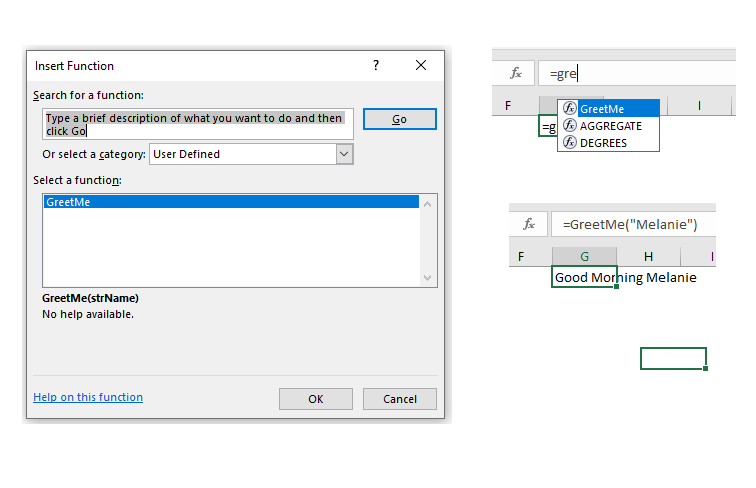Click the formula bar containing =GreetMe("Melanie")
The image size is (756, 488).
632,224
